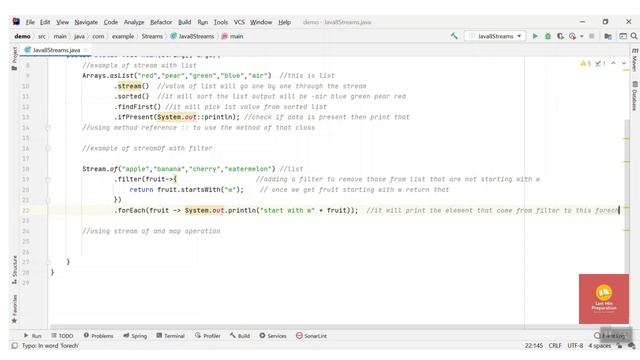Open the Terminal tool window tab

tap(170, 336)
